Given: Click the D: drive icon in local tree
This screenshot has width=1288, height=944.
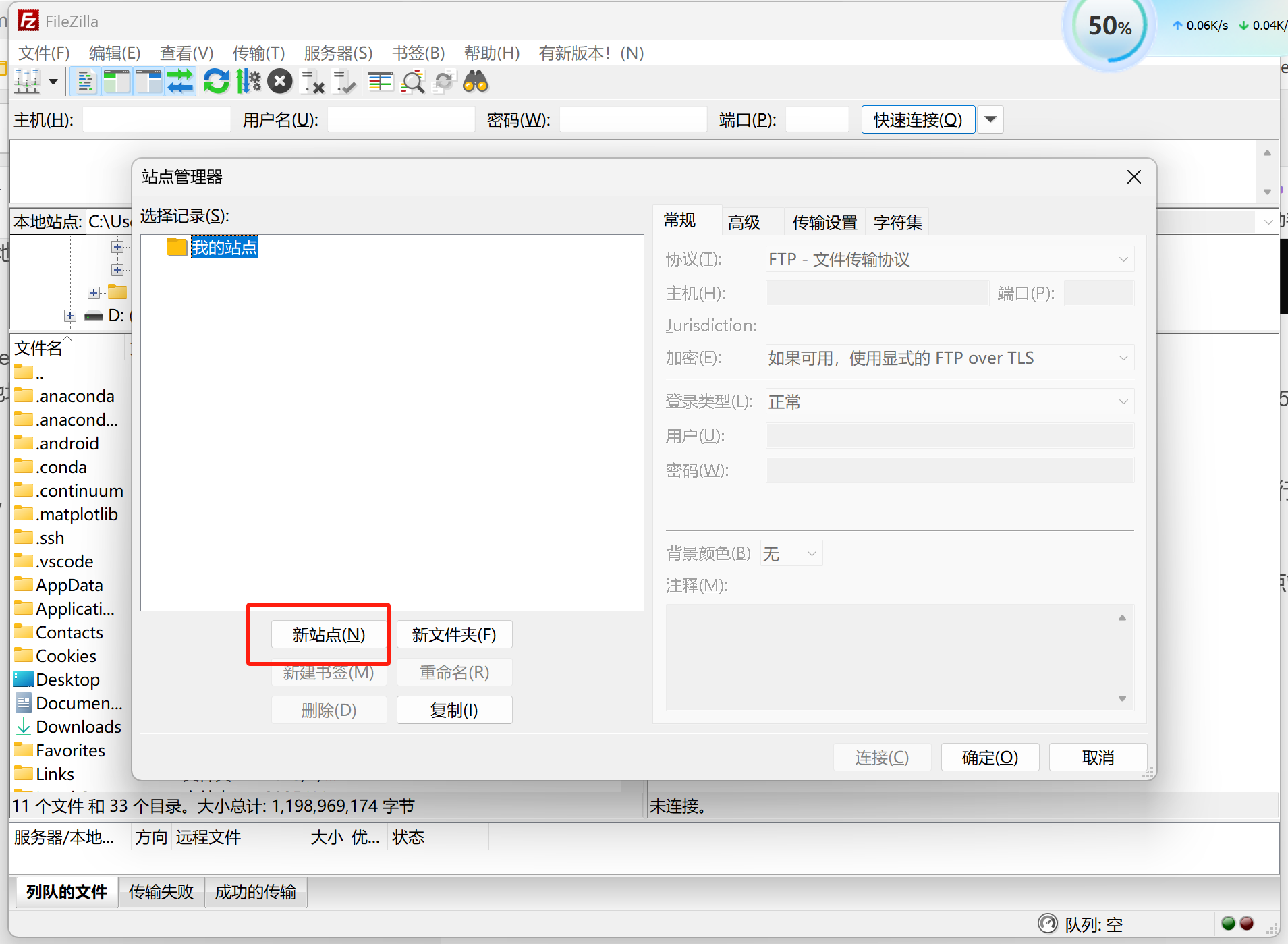Looking at the screenshot, I should click(x=94, y=316).
